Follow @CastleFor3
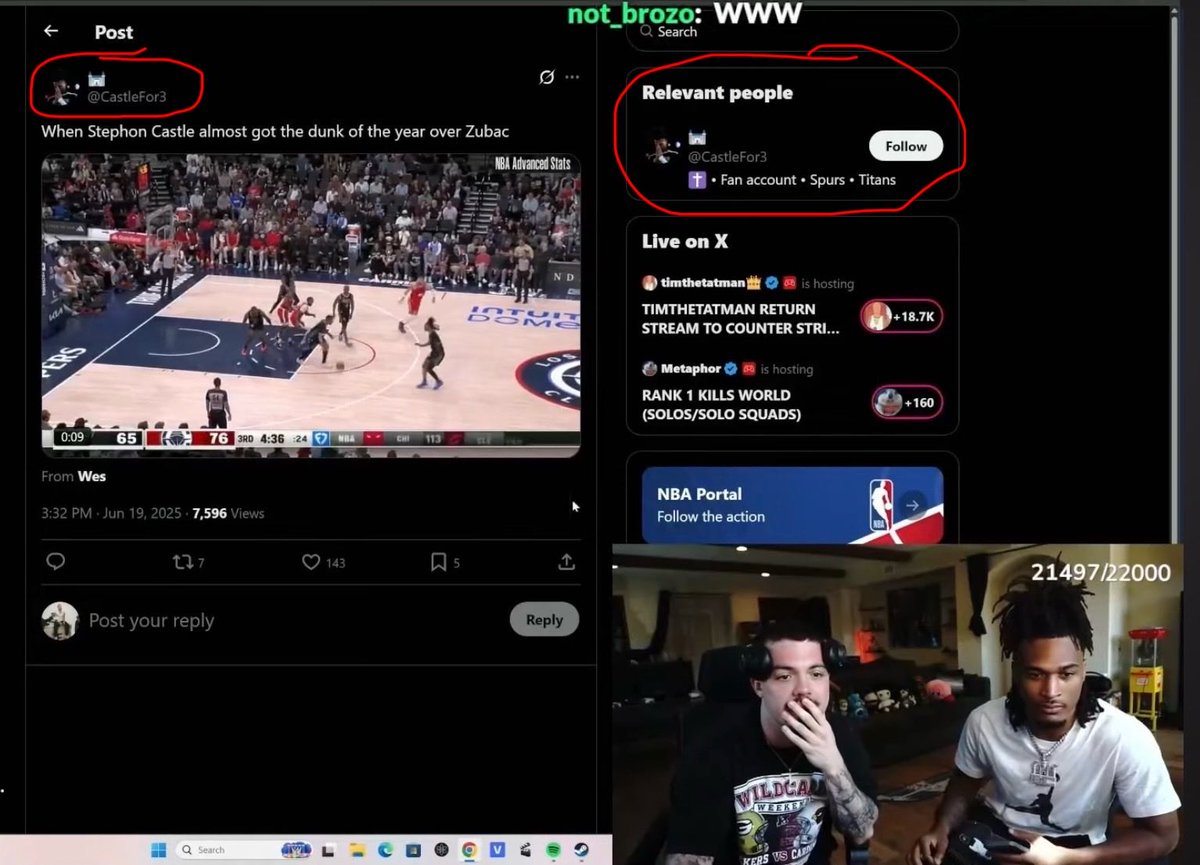1200x865 pixels. [905, 146]
